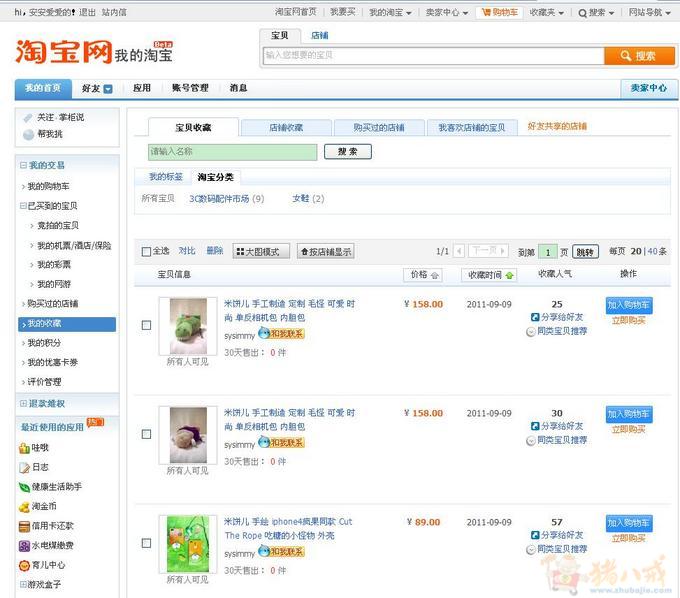Click 分享给好友 on item with popularity 57
This screenshot has height=598, width=680.
click(557, 535)
